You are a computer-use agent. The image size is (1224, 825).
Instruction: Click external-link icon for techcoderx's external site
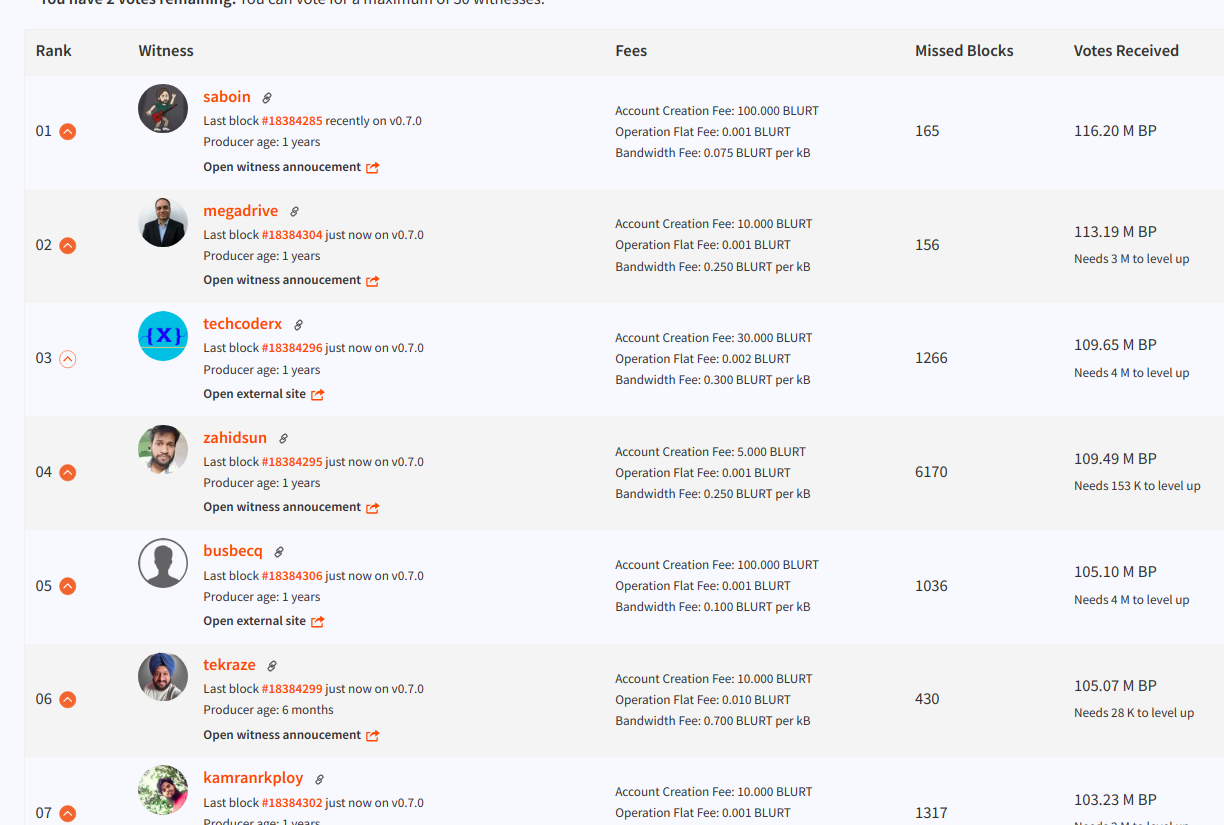coord(317,395)
